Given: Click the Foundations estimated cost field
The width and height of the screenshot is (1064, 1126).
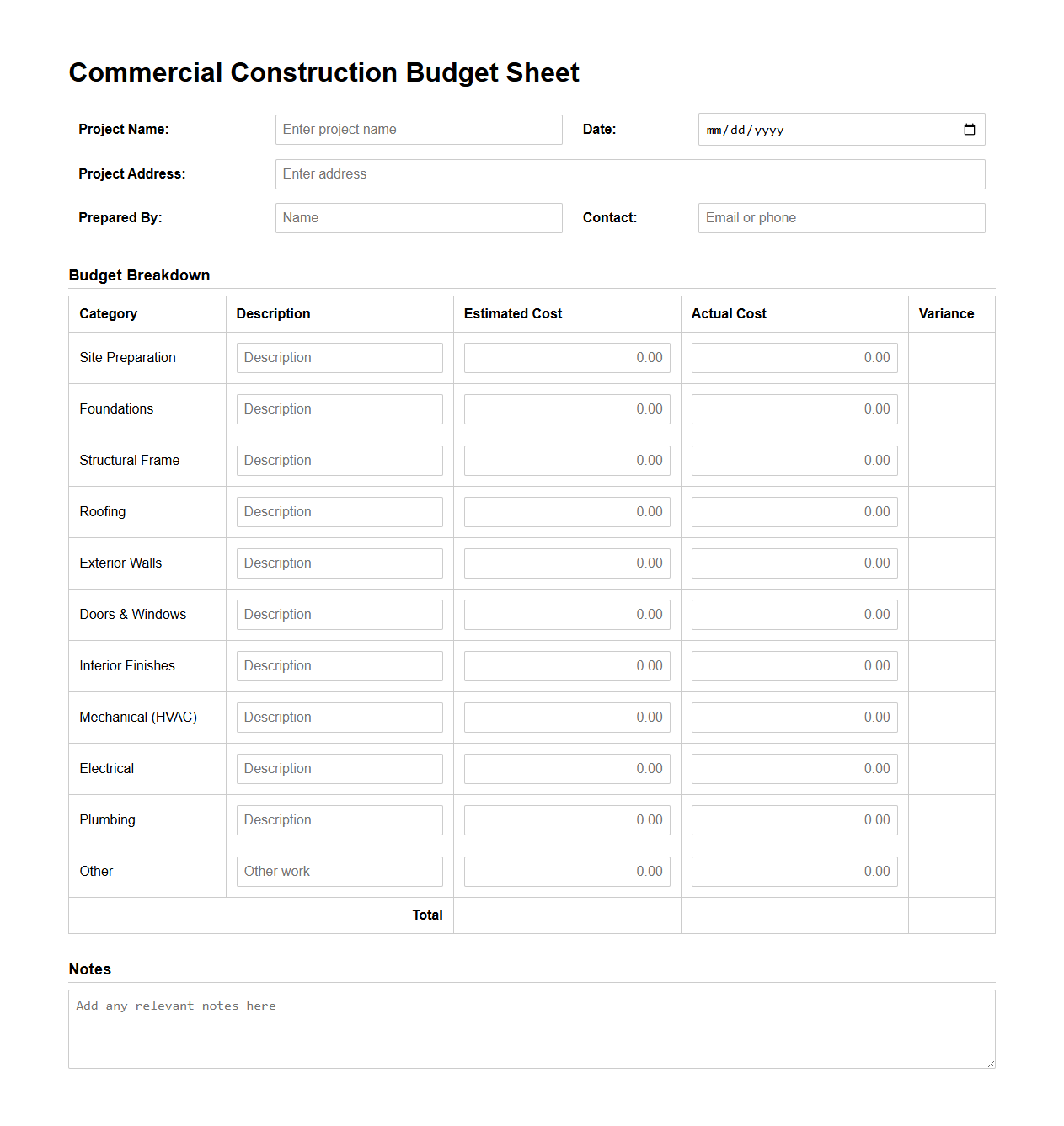Looking at the screenshot, I should pyautogui.click(x=566, y=408).
